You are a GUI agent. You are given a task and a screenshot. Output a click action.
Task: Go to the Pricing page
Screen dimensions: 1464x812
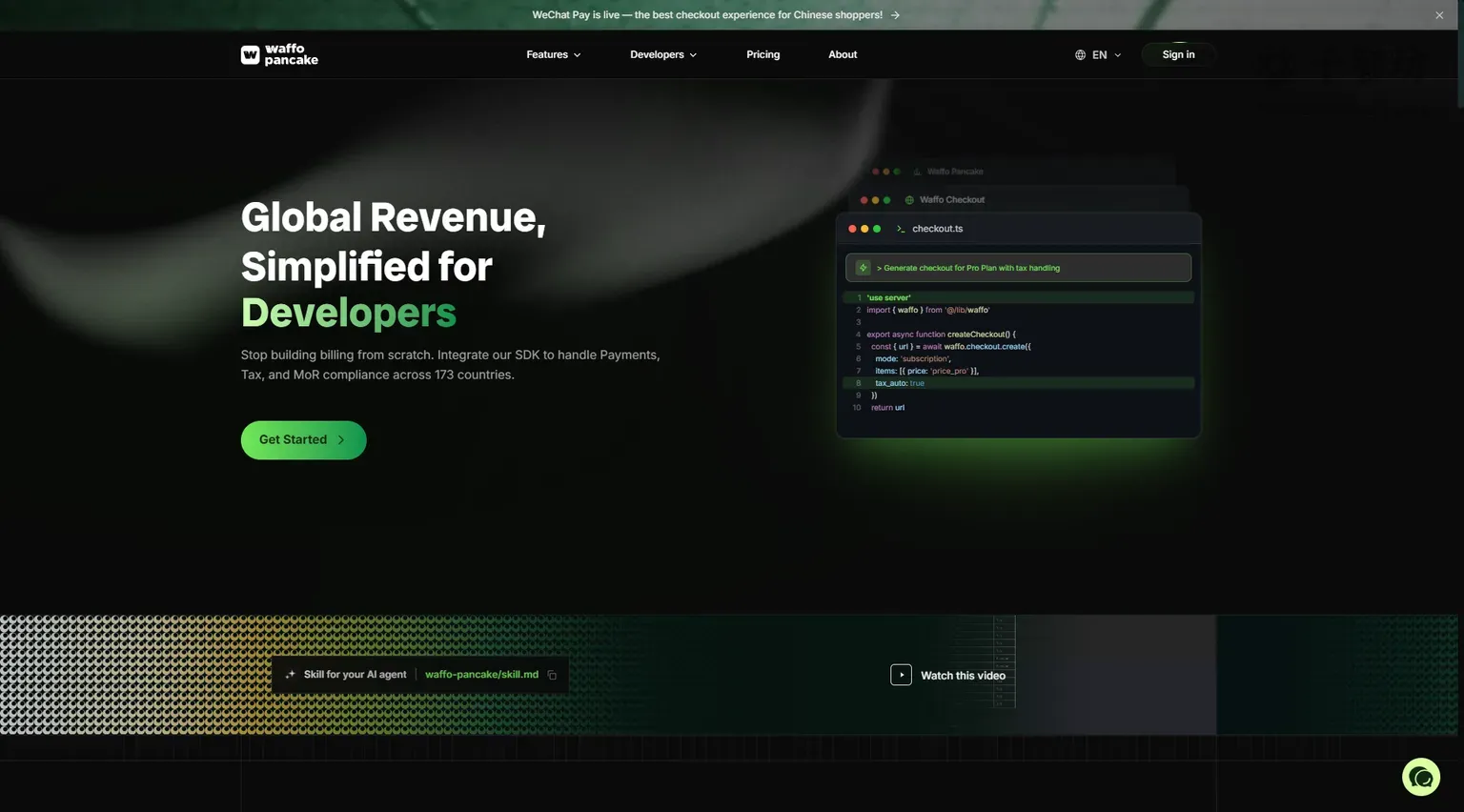(x=763, y=54)
